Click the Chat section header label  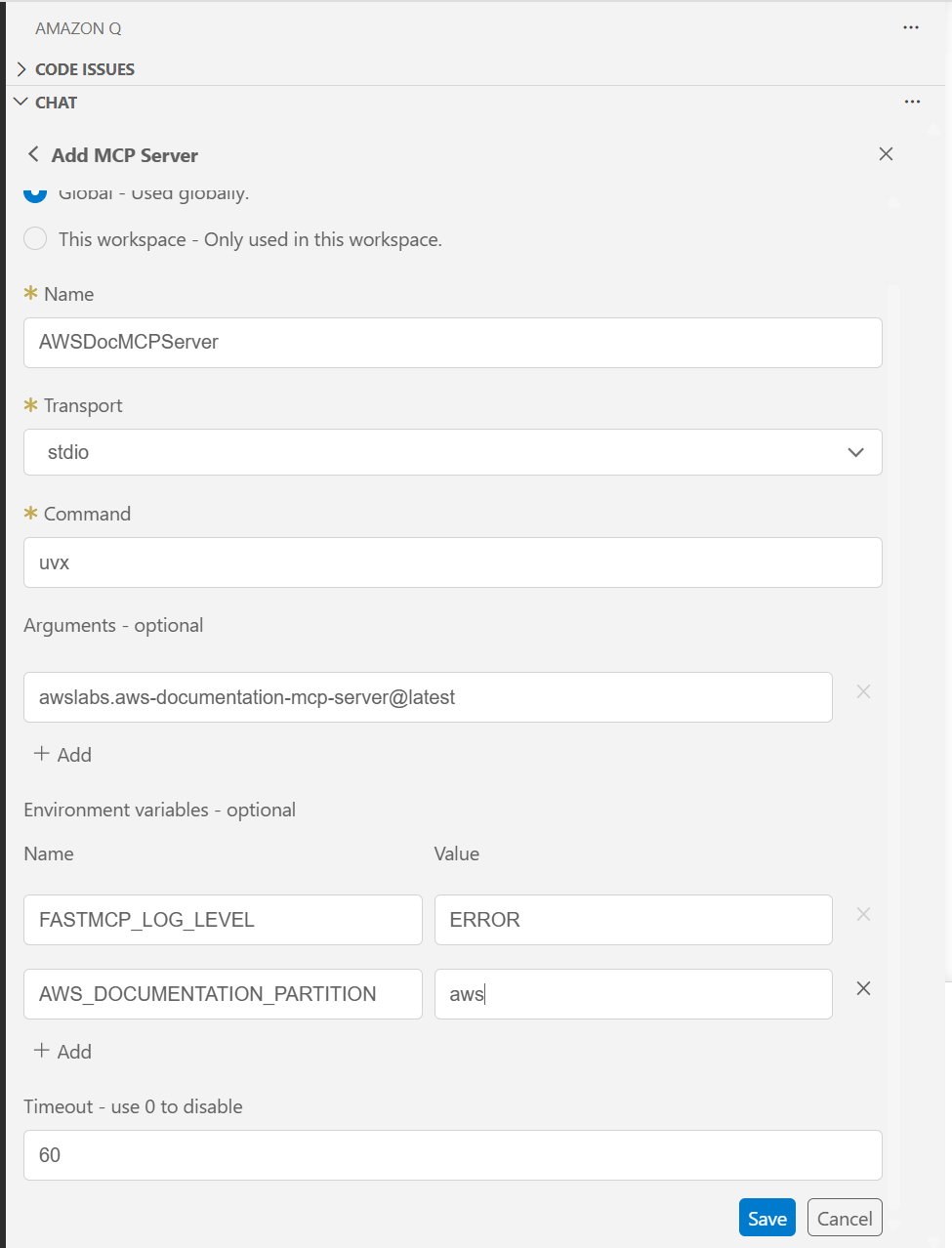(x=56, y=103)
